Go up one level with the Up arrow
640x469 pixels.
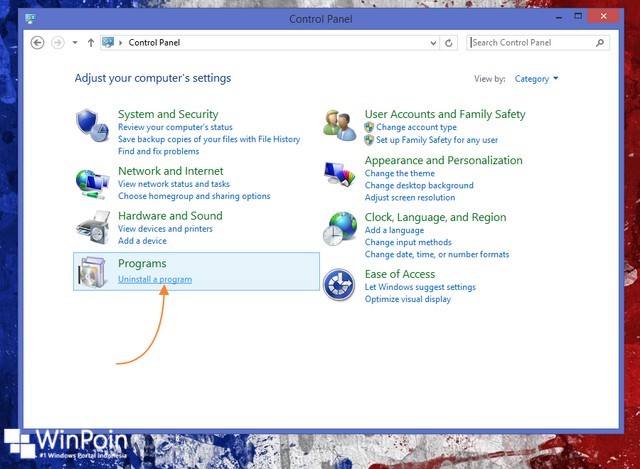pos(91,42)
